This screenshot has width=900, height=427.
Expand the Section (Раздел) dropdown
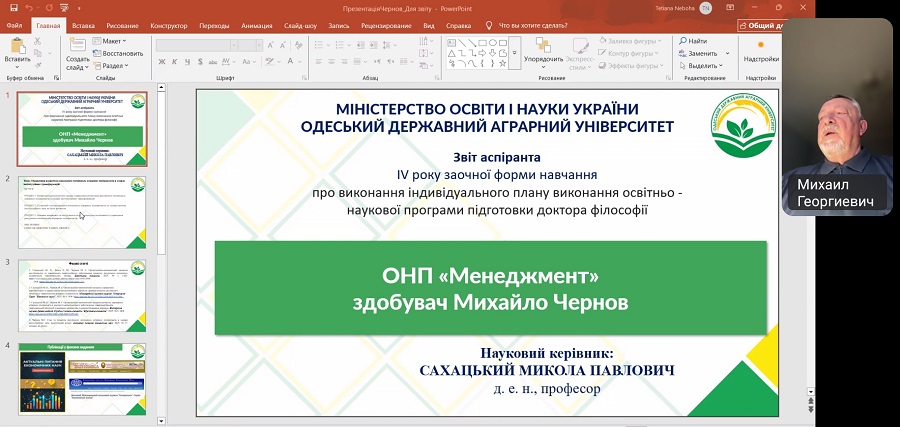[113, 65]
